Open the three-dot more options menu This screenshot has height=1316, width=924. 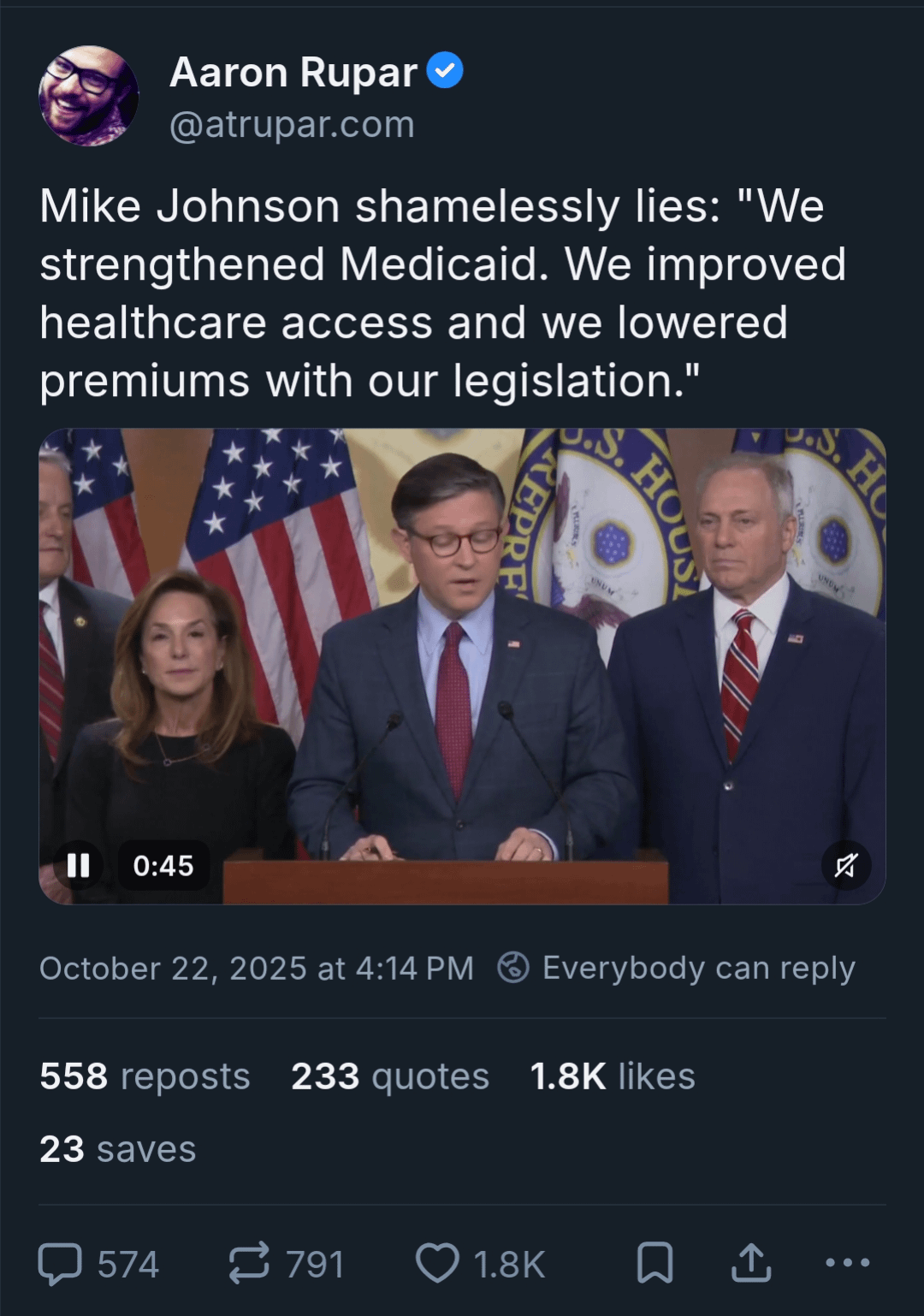tap(847, 1262)
